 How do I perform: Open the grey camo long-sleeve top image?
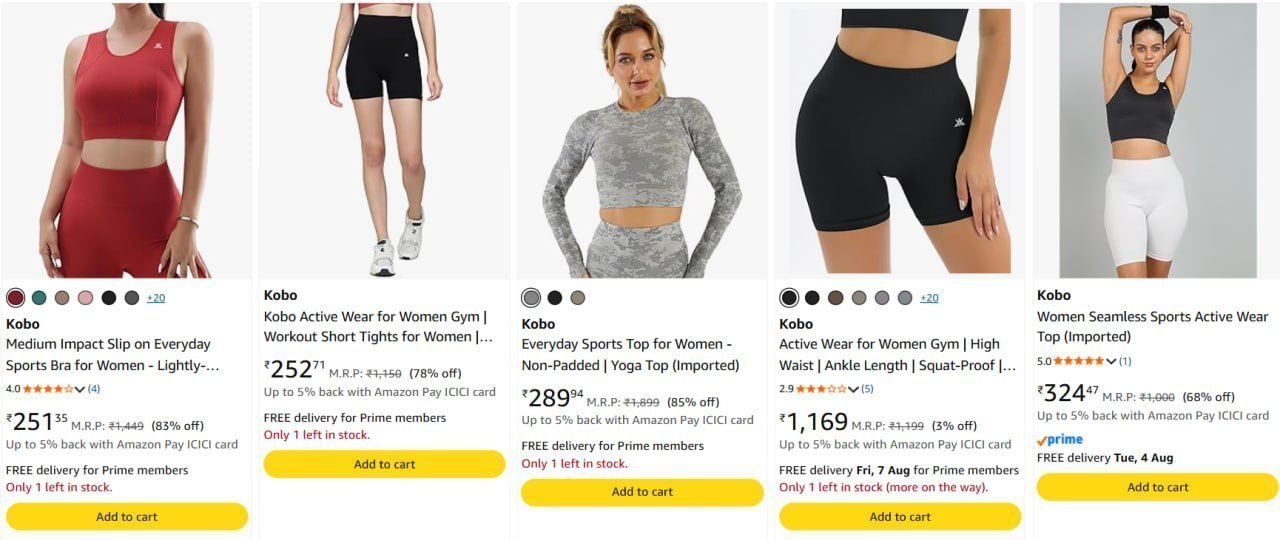coord(643,140)
